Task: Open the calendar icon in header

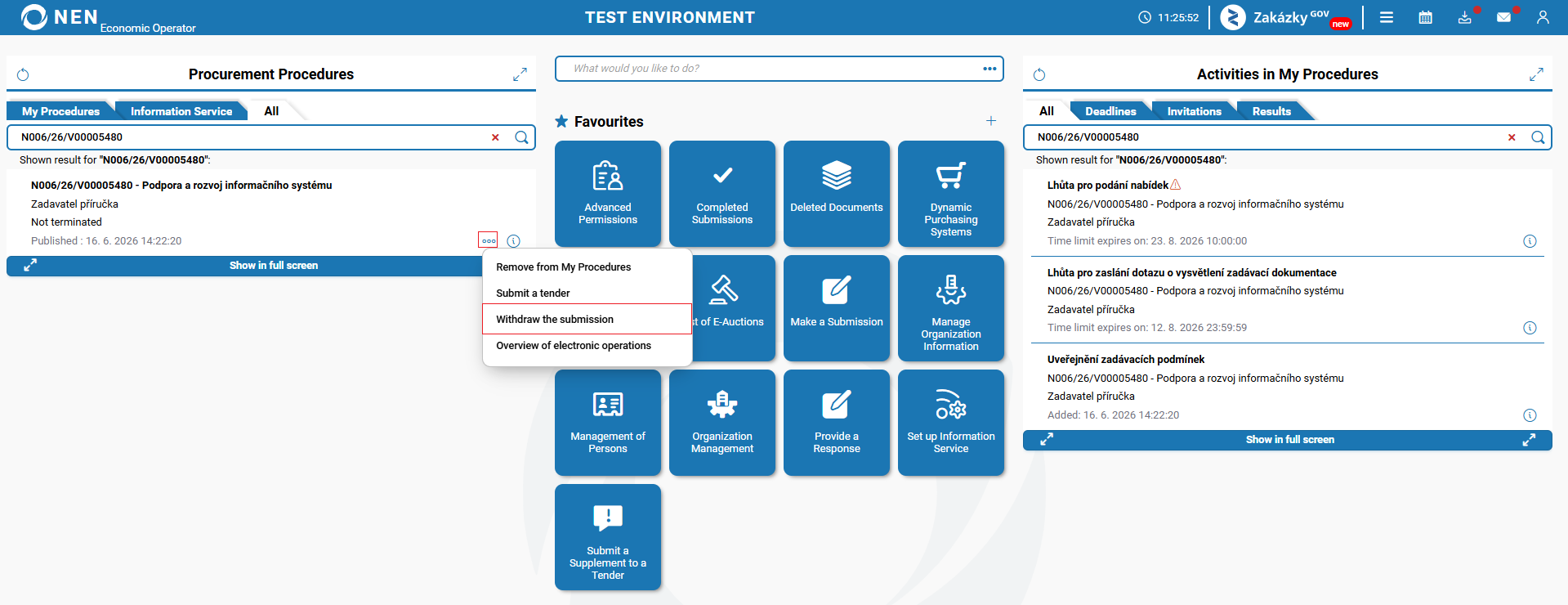Action: 1426,17
